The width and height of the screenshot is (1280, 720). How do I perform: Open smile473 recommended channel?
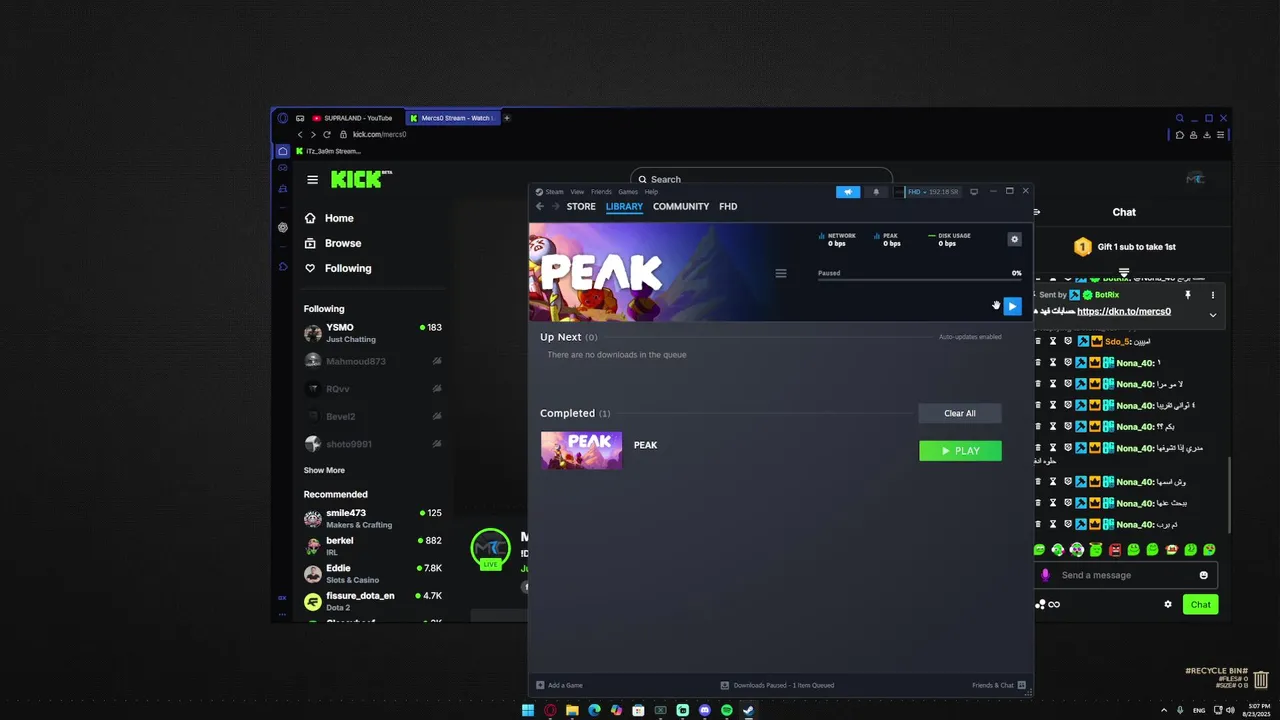click(373, 518)
